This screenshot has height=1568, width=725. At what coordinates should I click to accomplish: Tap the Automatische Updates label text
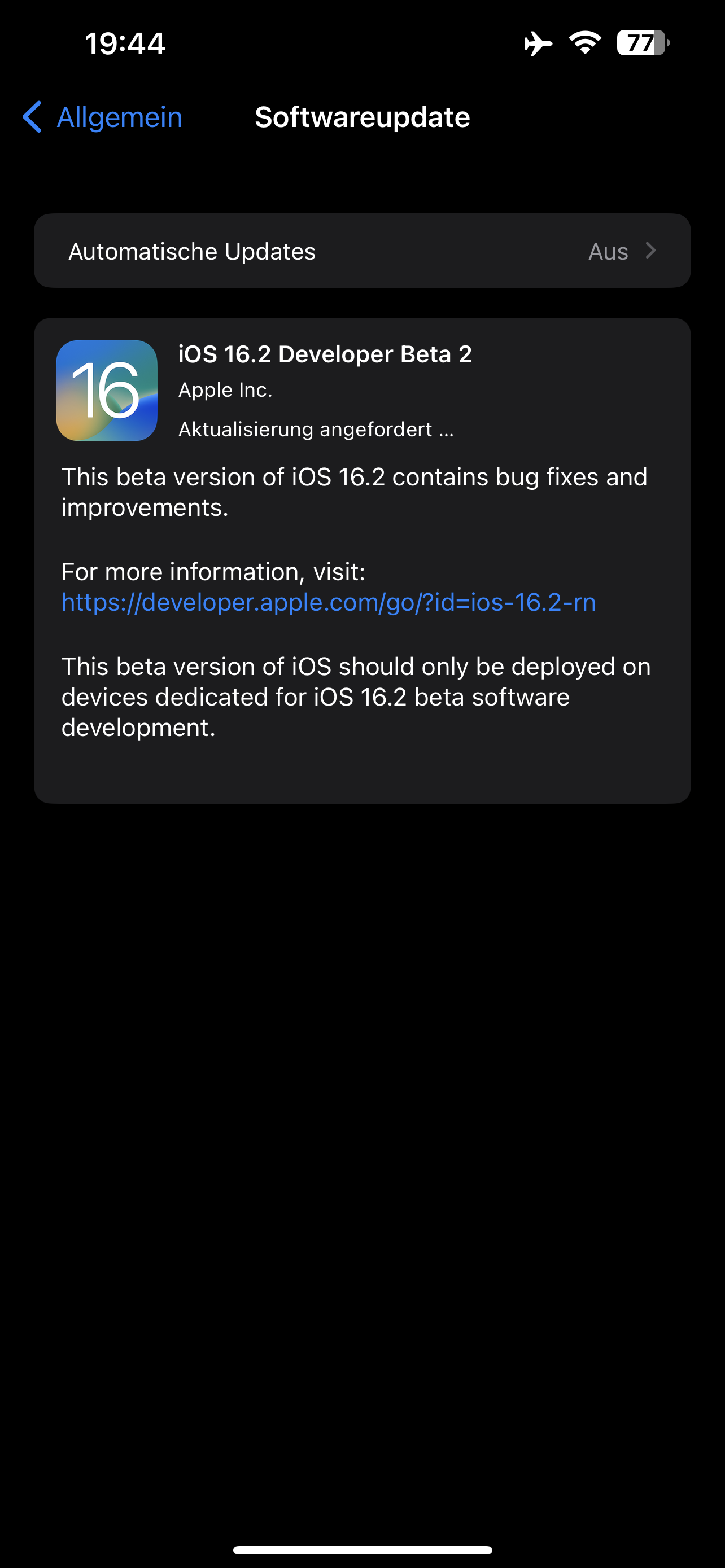192,251
